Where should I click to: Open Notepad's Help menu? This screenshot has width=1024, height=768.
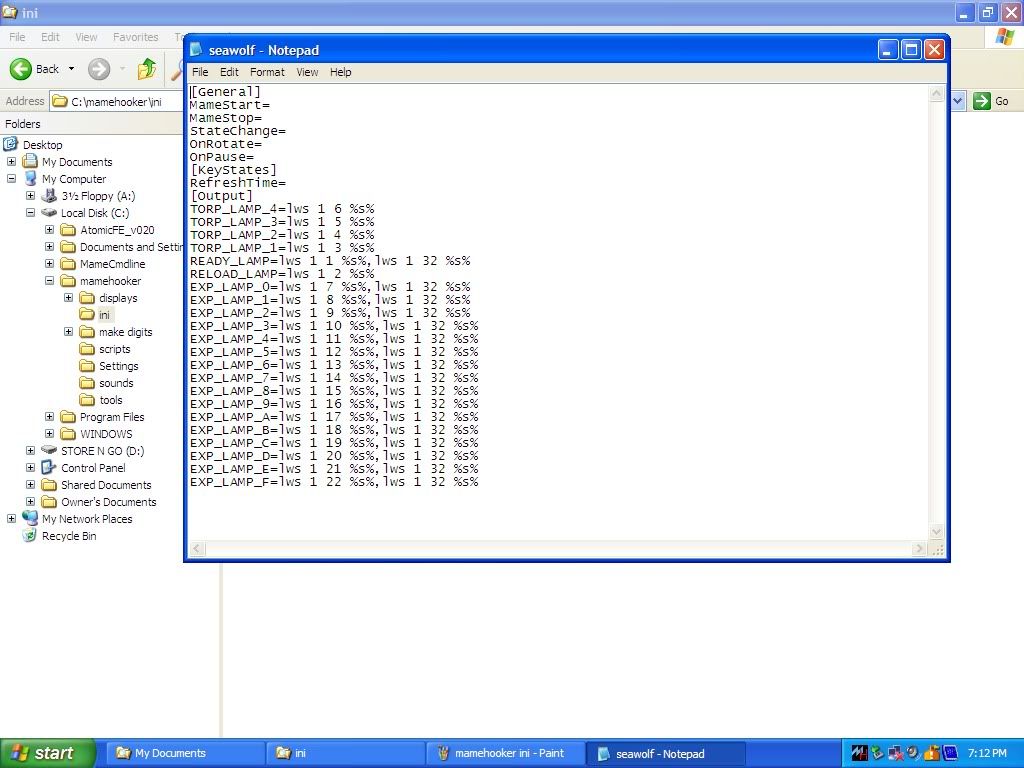coord(340,72)
